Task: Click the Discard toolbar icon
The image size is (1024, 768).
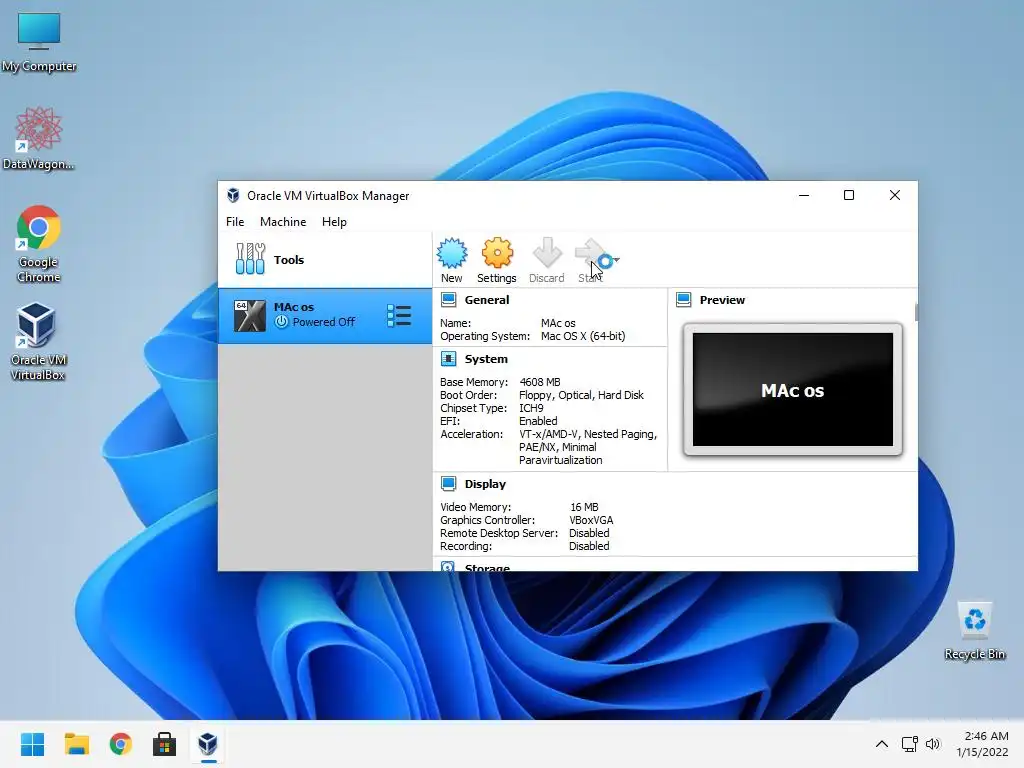Action: pos(547,253)
